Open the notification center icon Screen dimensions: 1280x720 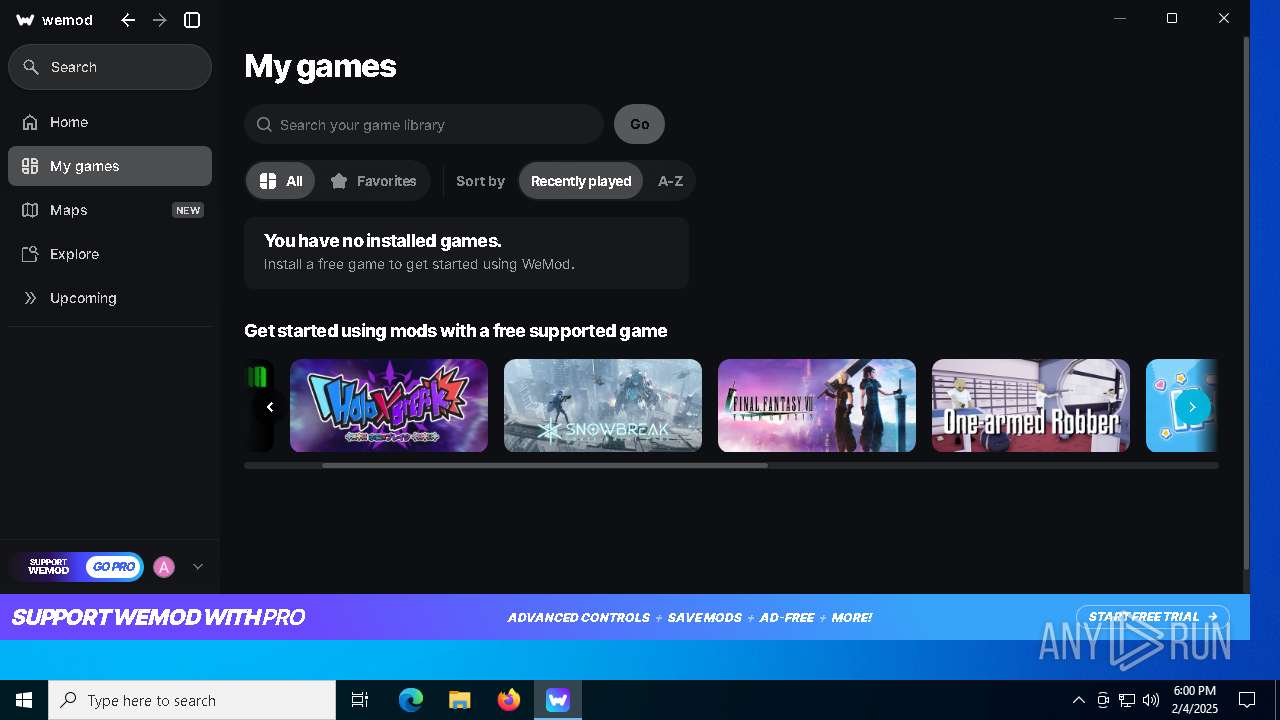[1247, 700]
